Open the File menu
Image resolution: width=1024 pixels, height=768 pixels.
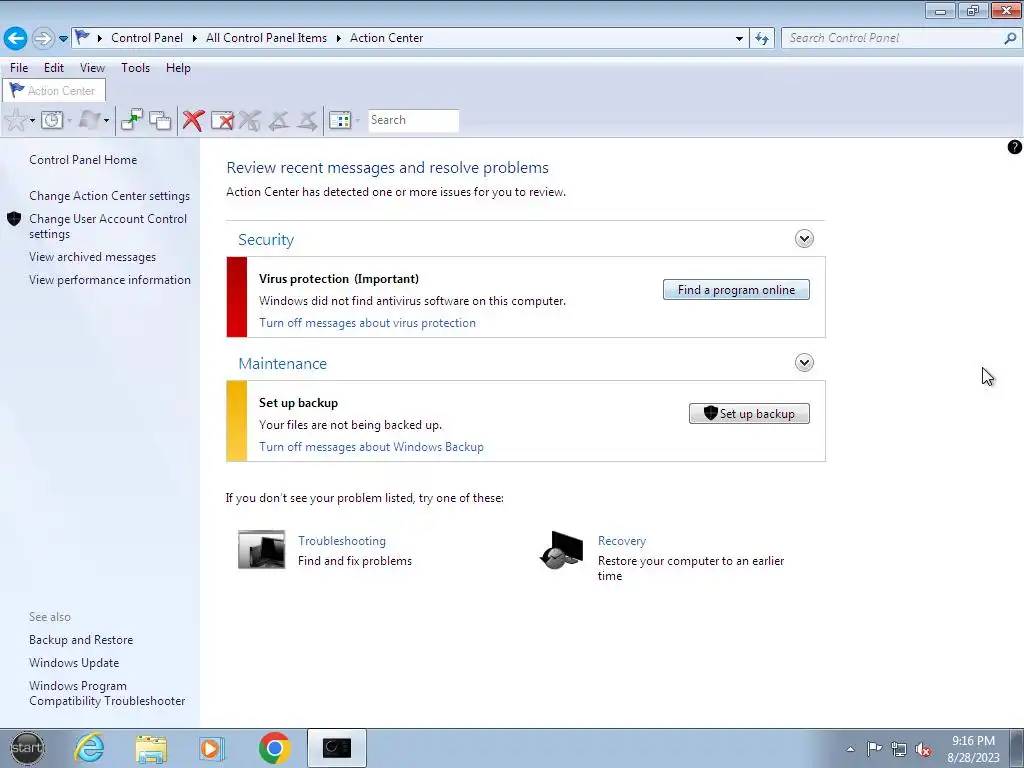[x=18, y=68]
